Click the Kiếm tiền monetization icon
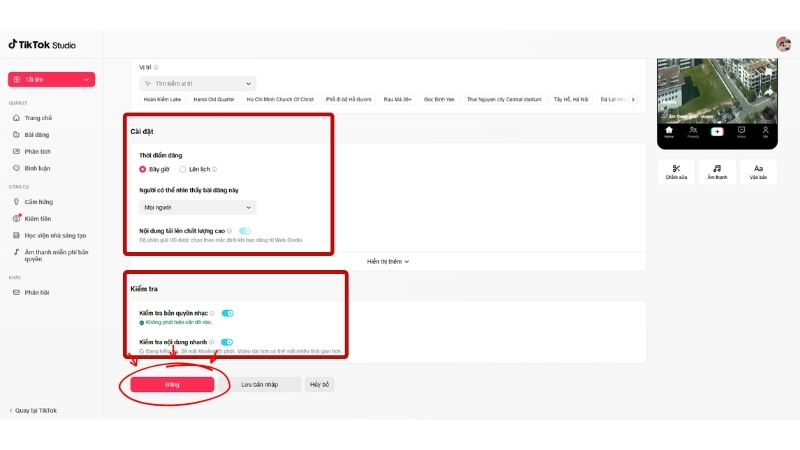Screen dimensions: 800x450 [16, 218]
